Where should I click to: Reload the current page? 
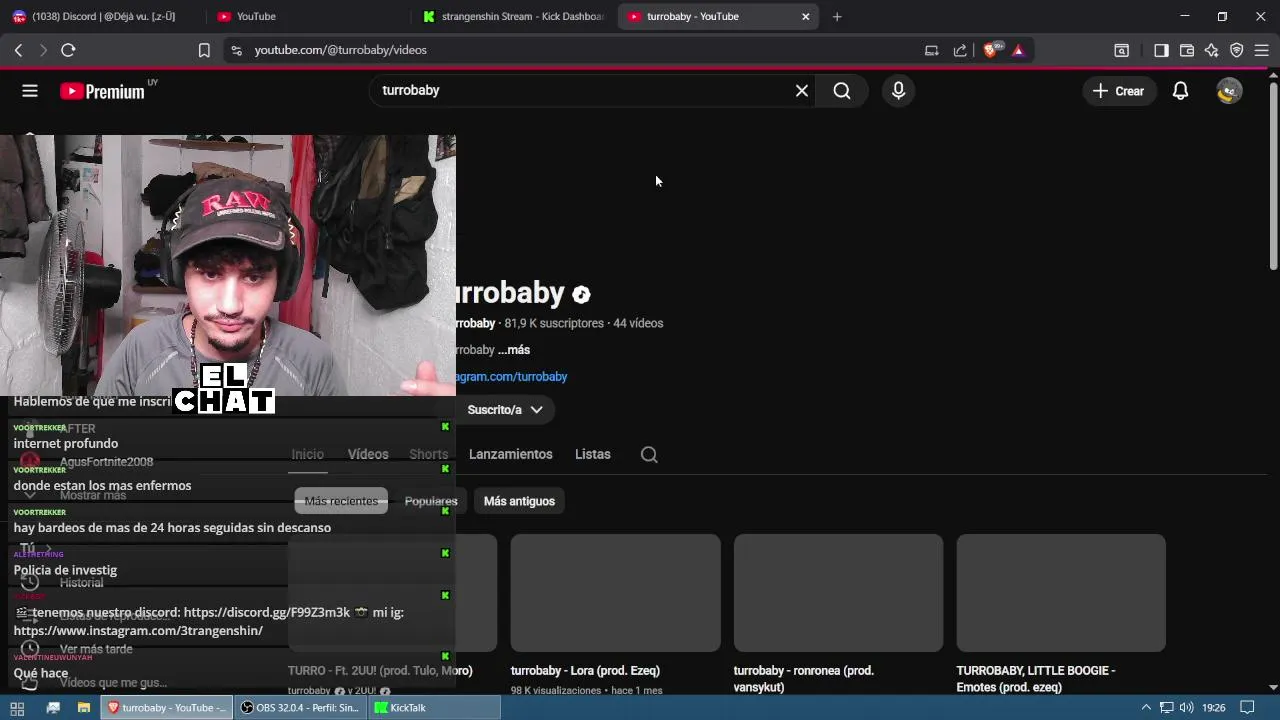coord(68,50)
